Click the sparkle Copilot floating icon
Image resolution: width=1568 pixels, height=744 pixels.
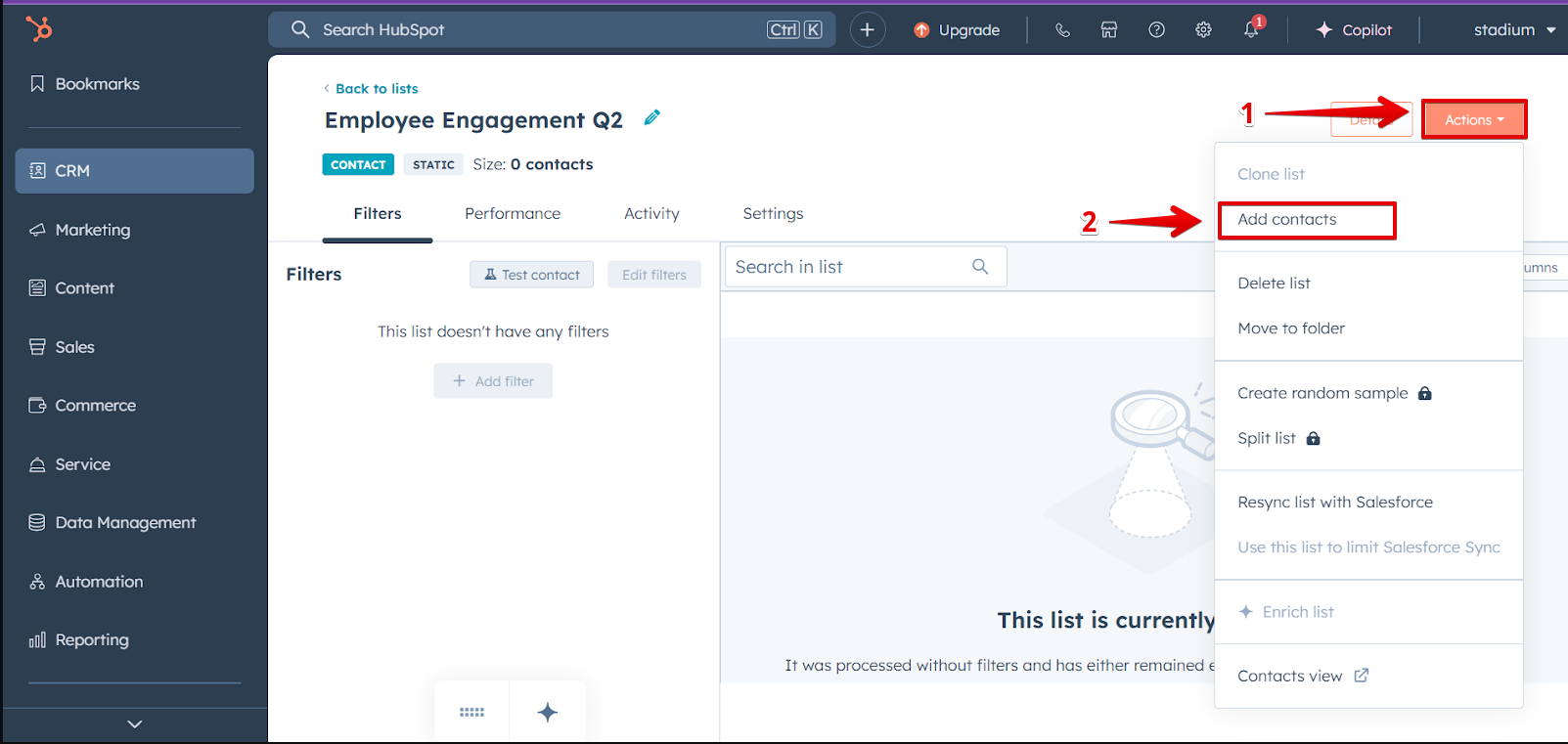click(548, 713)
